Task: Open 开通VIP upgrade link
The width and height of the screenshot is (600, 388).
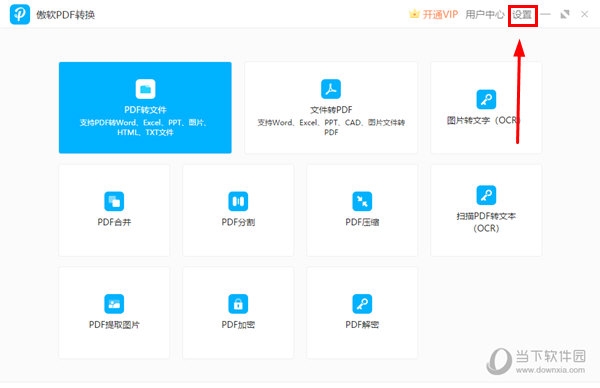Action: coord(440,15)
